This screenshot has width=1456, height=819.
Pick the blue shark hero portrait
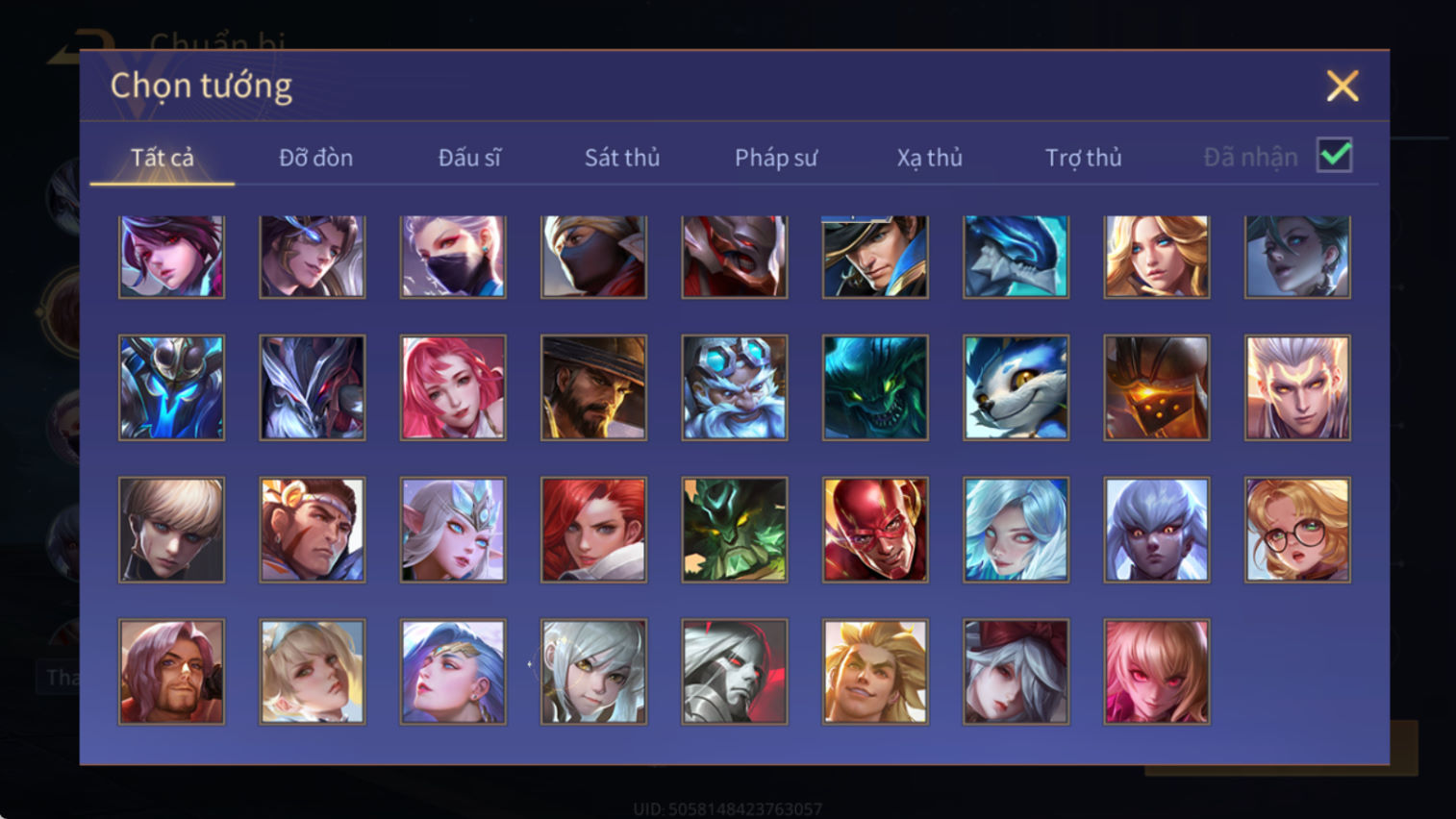pyautogui.click(x=1016, y=256)
